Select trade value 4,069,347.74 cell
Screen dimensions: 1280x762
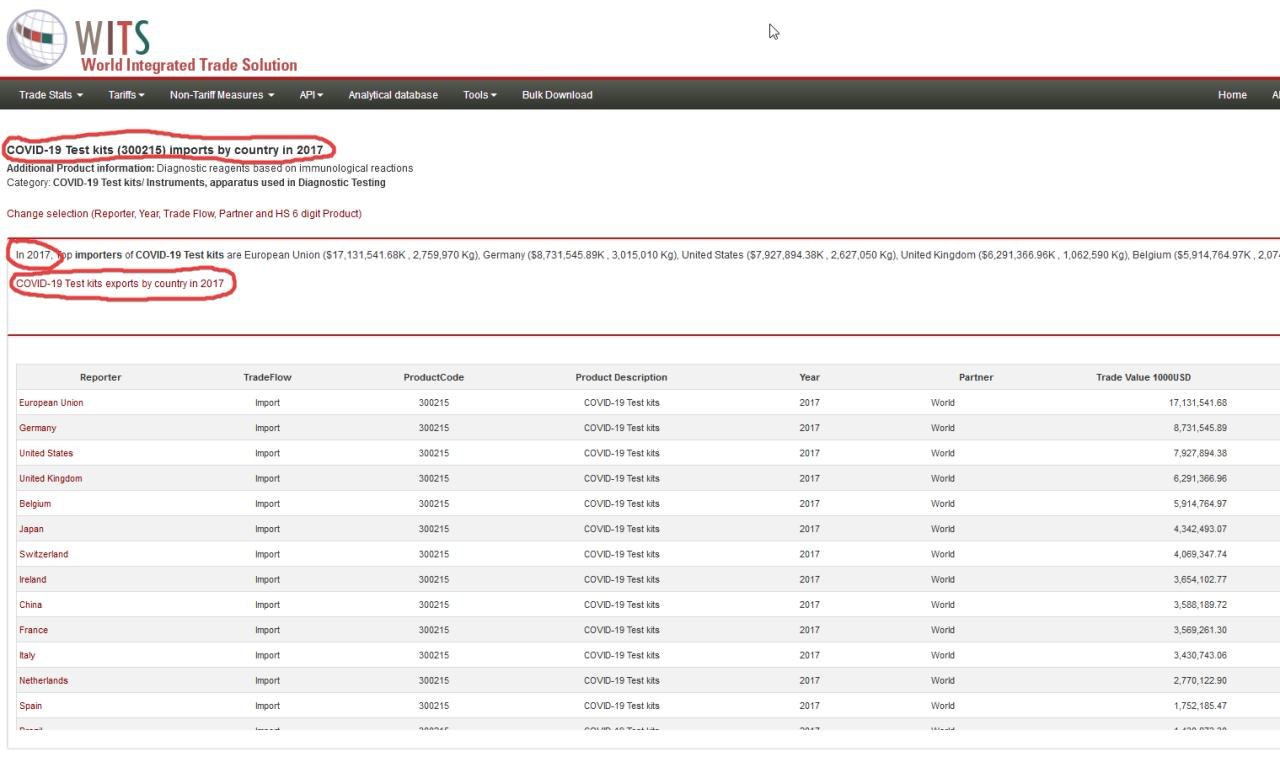(x=1200, y=554)
